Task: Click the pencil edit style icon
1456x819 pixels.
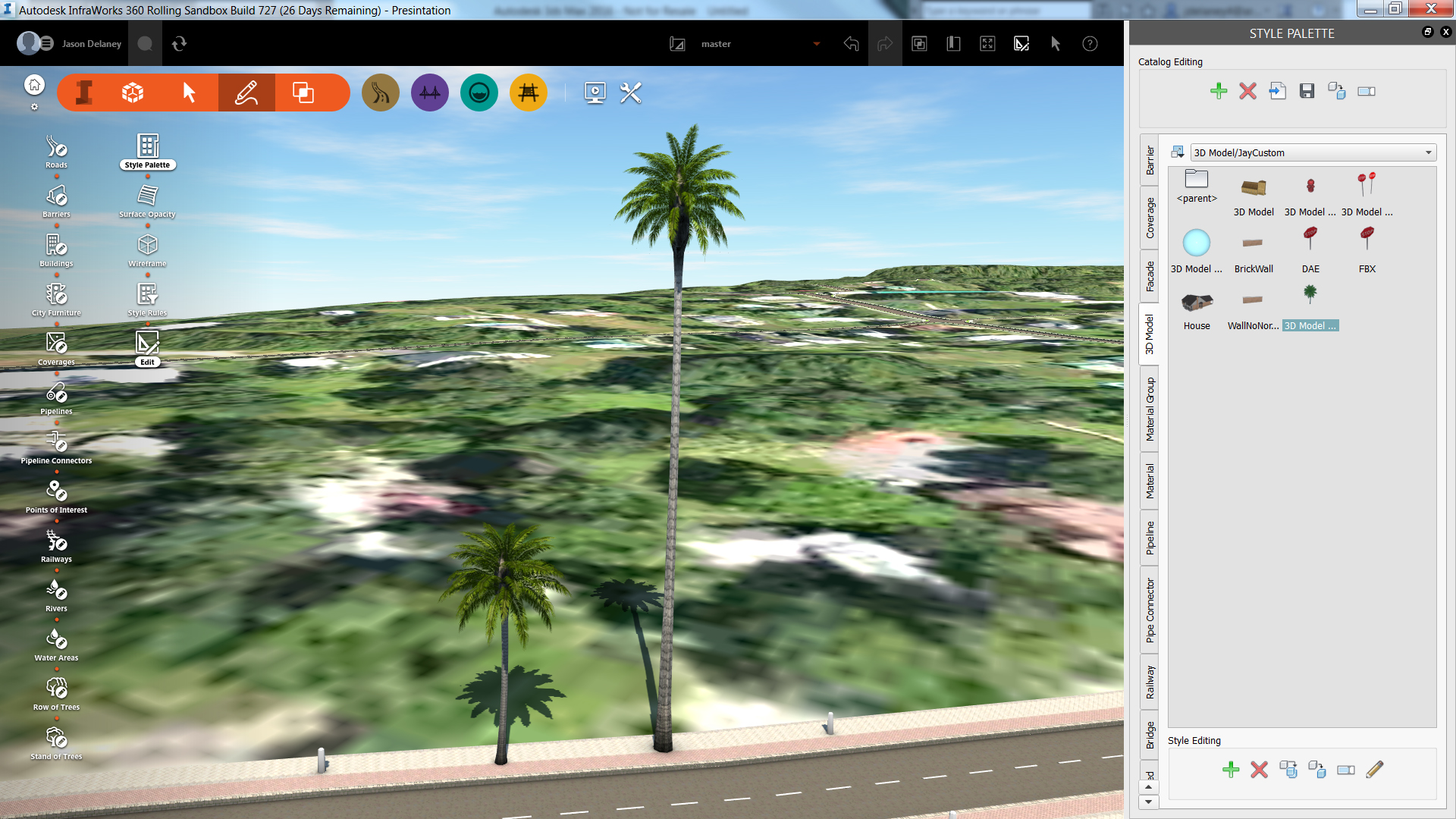Action: tap(1374, 770)
